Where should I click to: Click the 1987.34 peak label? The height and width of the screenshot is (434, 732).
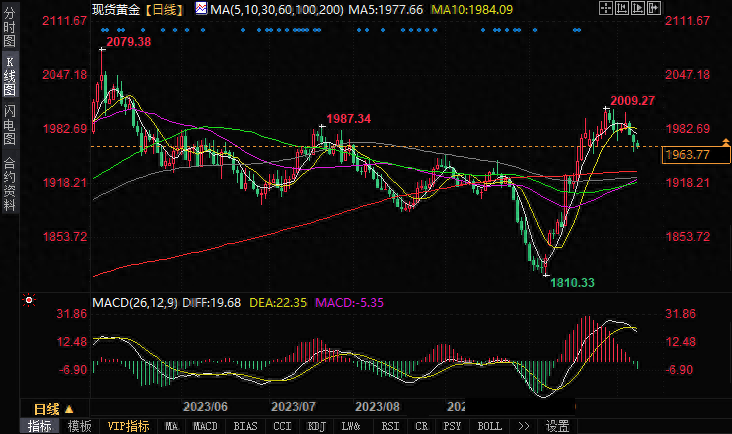pos(349,119)
